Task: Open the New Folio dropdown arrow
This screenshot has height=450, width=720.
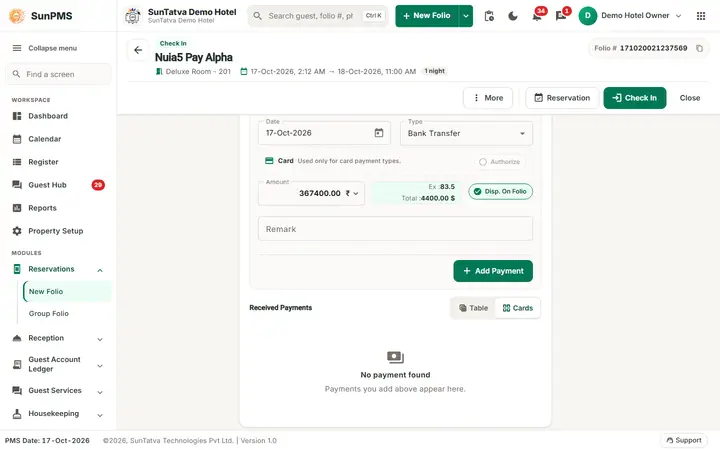Action: click(466, 16)
